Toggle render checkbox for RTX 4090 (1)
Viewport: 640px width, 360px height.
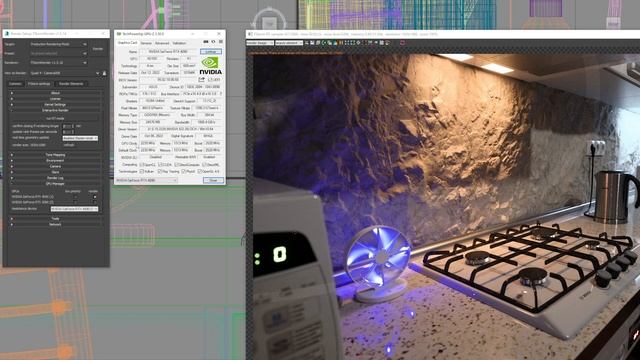(95, 197)
